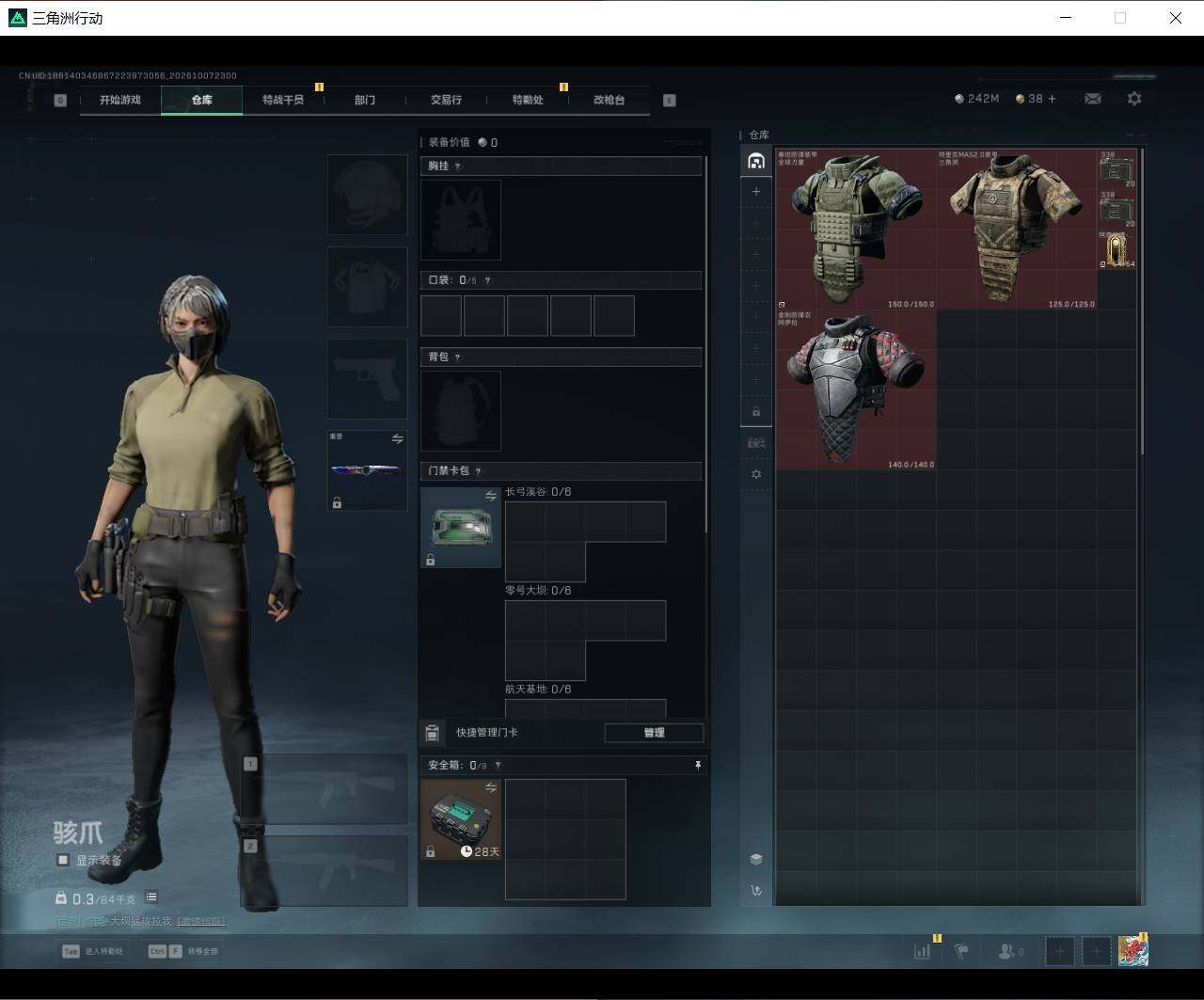Screen dimensions: 1204x1000
Task: Click the flags icon in bottom bar
Action: click(x=962, y=951)
